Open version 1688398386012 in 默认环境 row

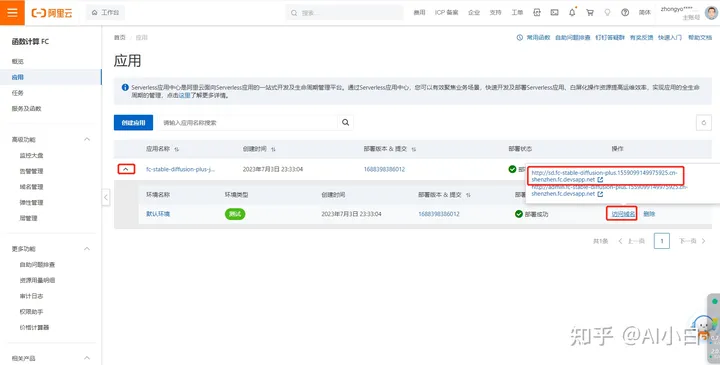tap(439, 214)
